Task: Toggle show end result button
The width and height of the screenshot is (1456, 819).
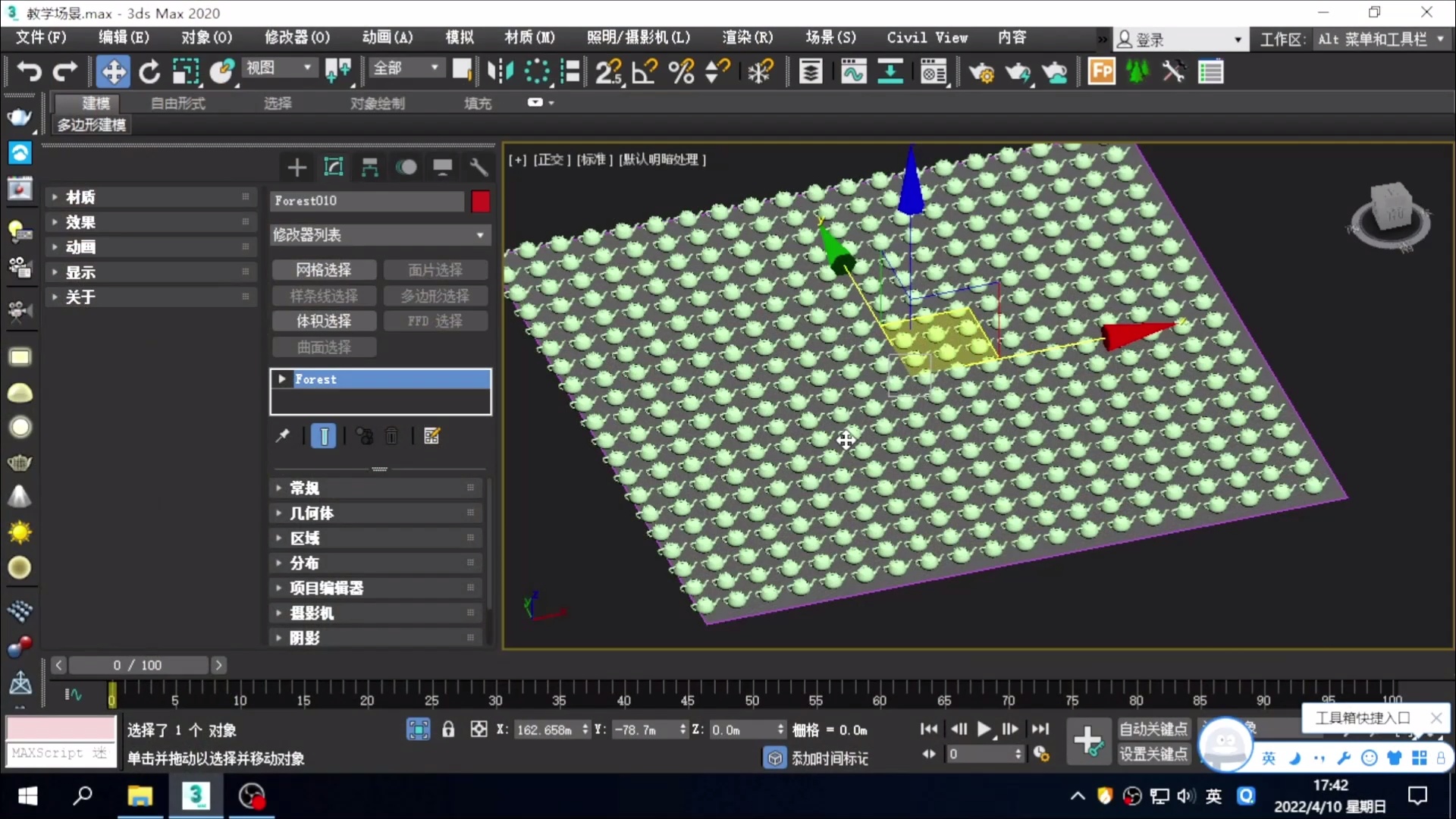Action: (323, 436)
